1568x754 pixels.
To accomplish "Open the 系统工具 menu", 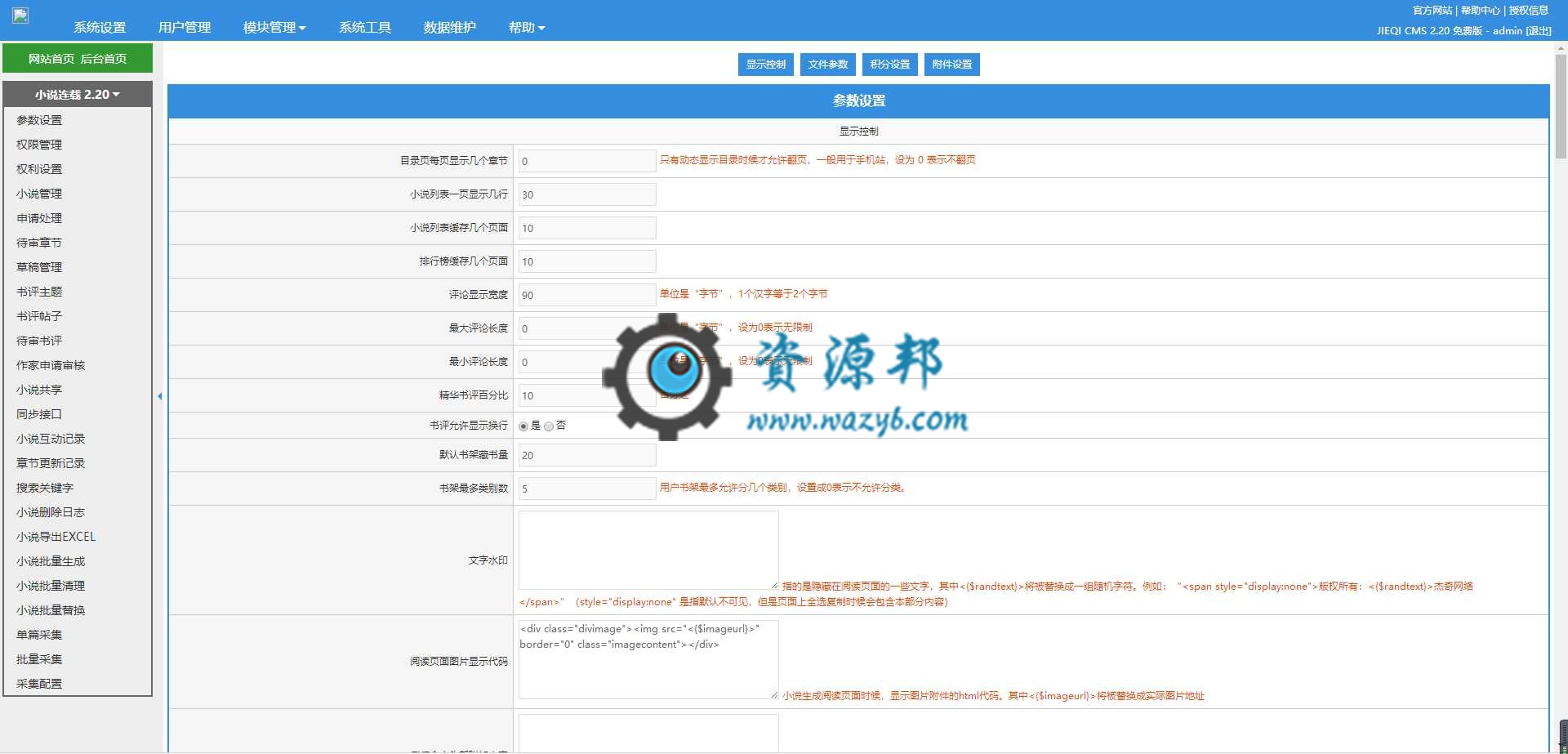I will click(365, 28).
